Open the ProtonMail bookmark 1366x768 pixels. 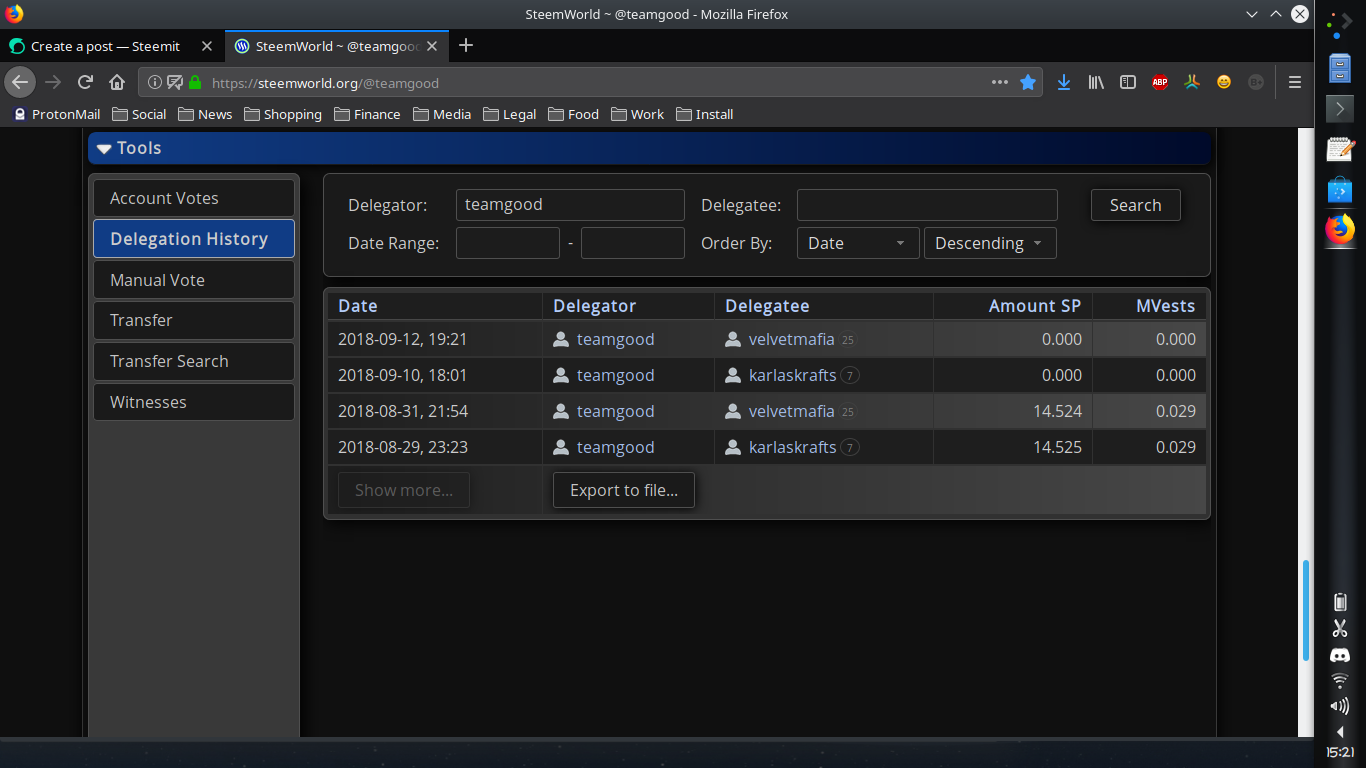pyautogui.click(x=57, y=114)
